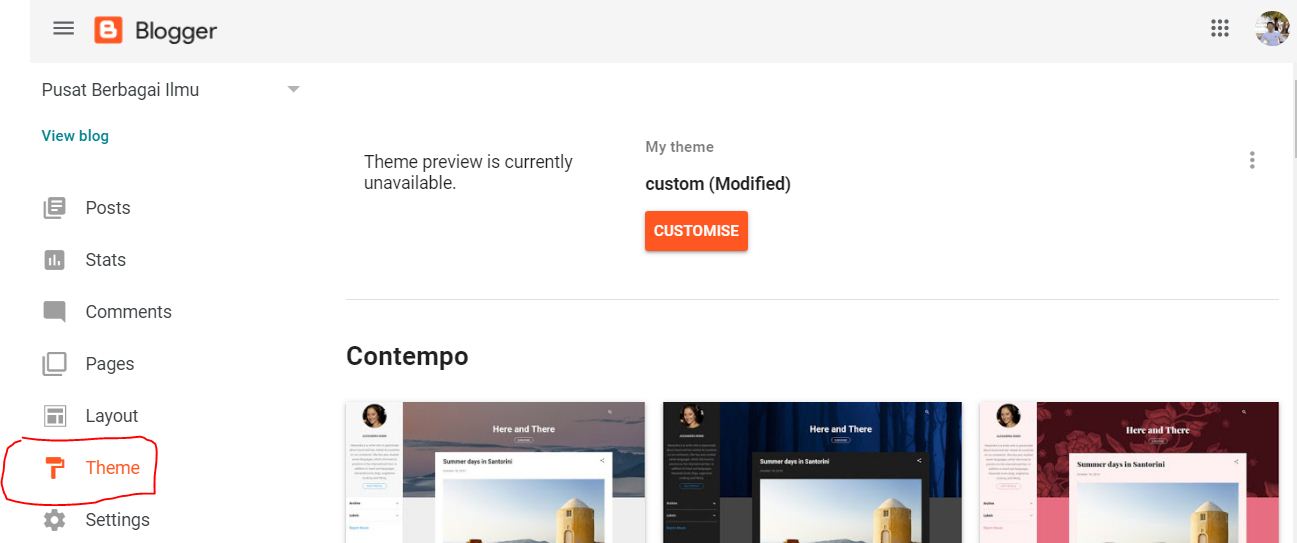Click the Blogger title text

point(176,31)
